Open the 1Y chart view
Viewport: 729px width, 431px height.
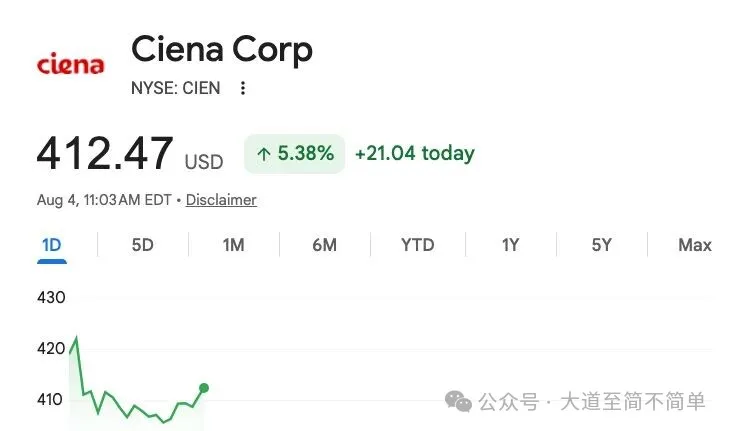(510, 245)
